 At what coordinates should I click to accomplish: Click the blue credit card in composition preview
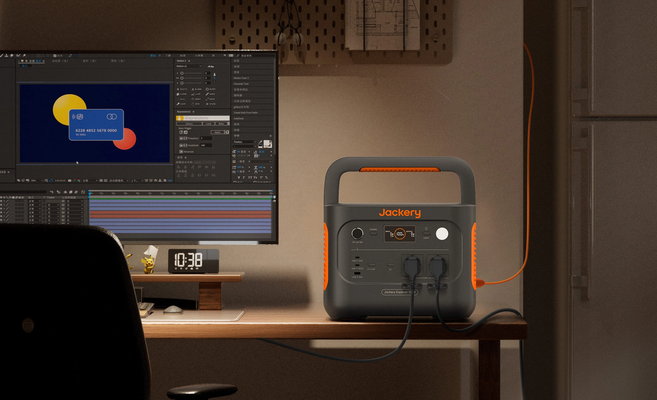click(96, 124)
